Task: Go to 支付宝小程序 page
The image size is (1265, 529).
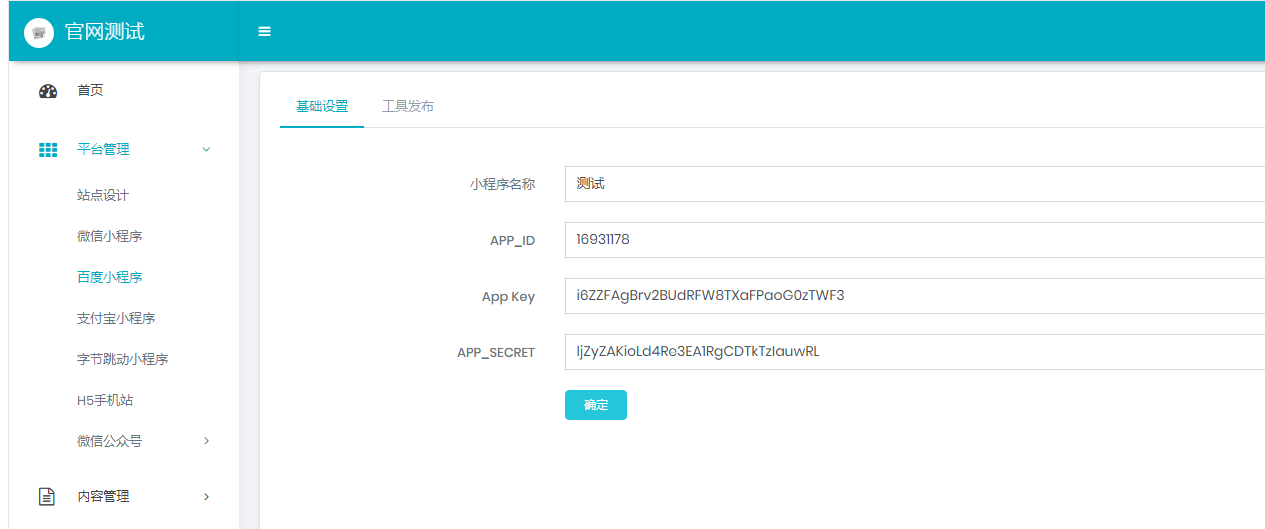Action: 116,318
